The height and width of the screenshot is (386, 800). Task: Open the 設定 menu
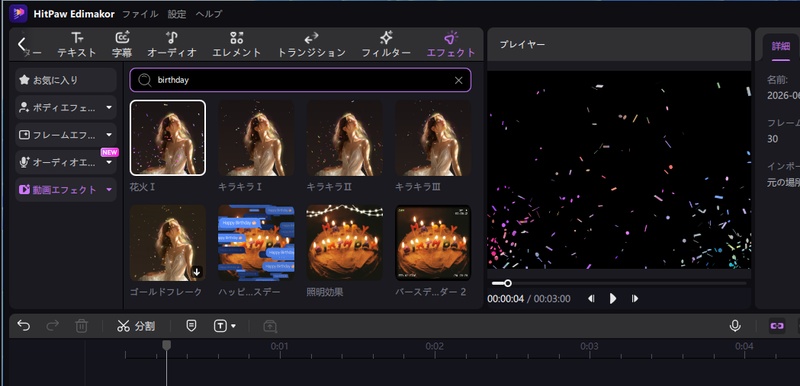pos(177,14)
